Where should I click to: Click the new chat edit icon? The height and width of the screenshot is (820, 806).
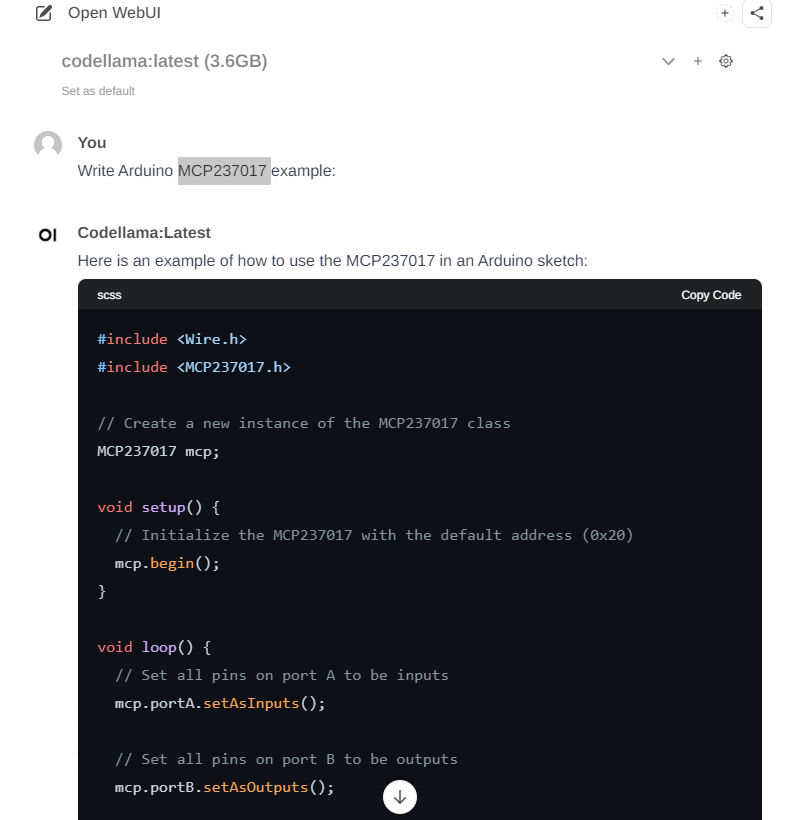click(43, 13)
